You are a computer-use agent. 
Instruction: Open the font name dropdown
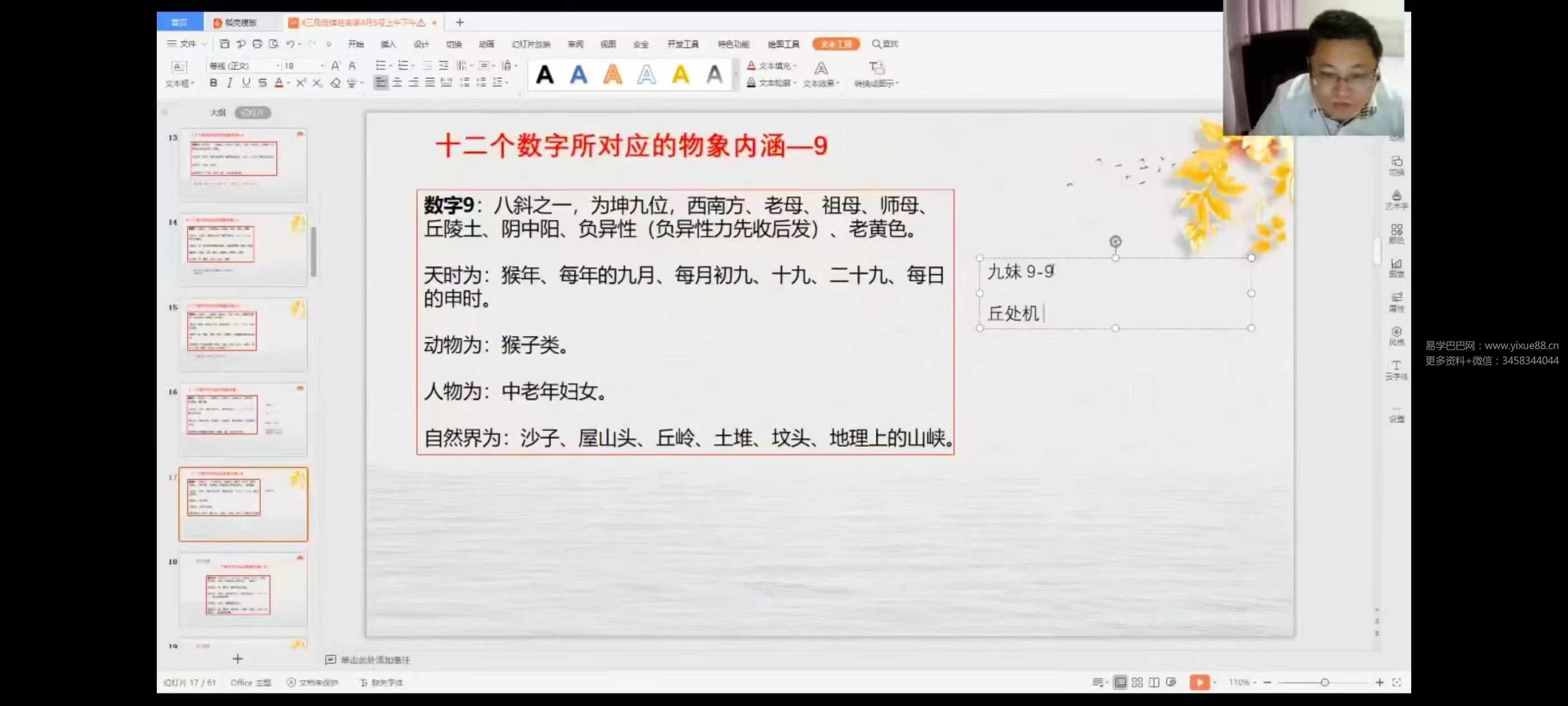[278, 65]
